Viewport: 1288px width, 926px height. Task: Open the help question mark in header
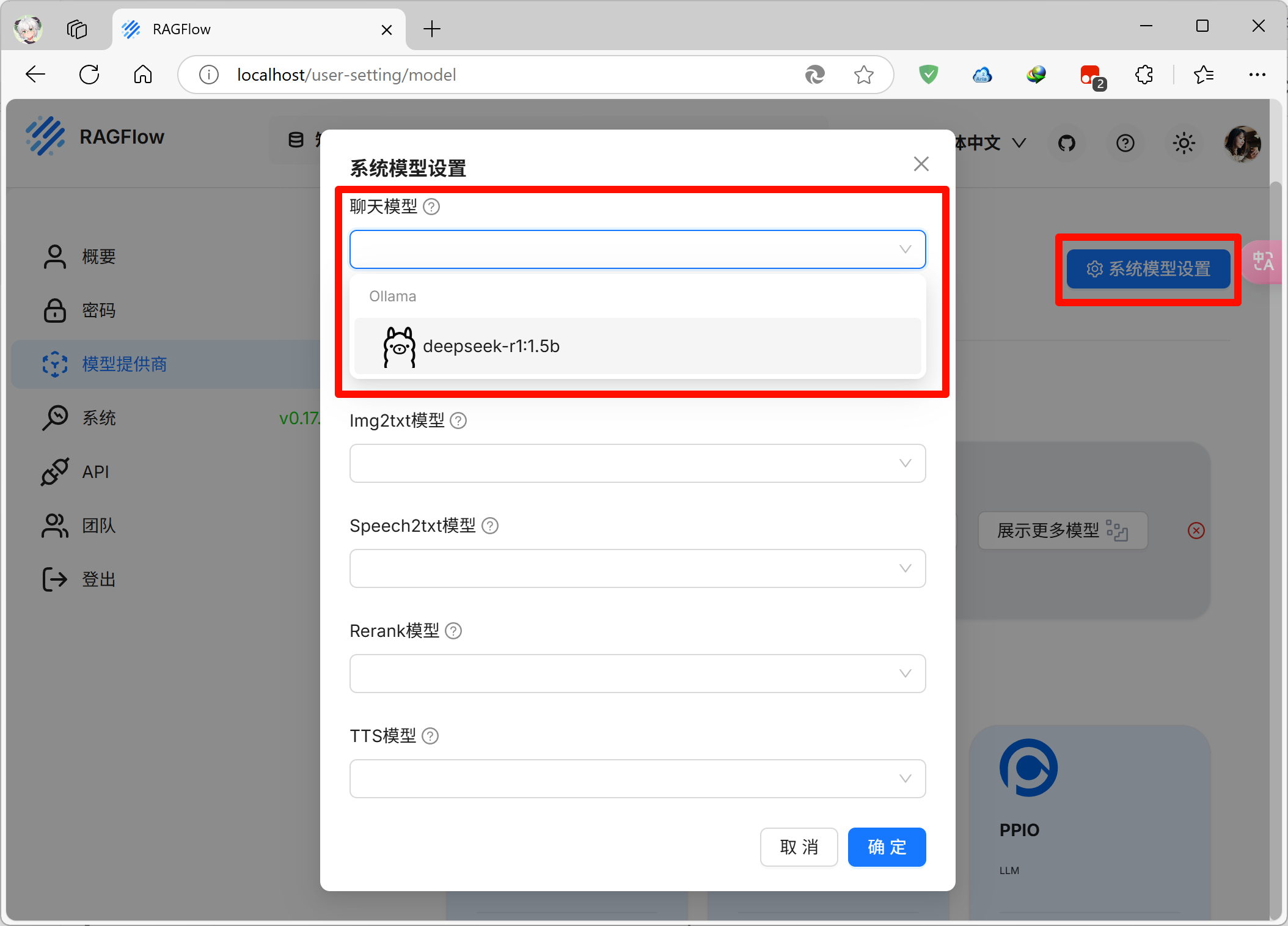[1125, 144]
